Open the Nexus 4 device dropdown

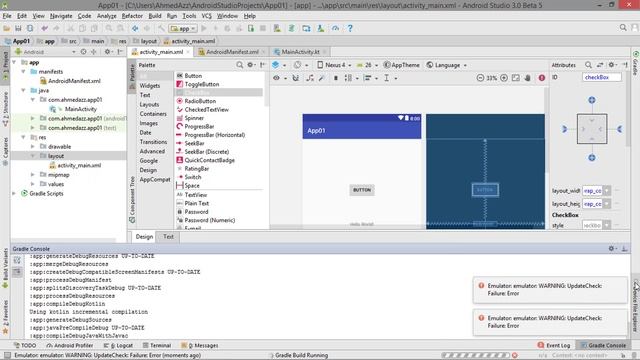pyautogui.click(x=334, y=65)
